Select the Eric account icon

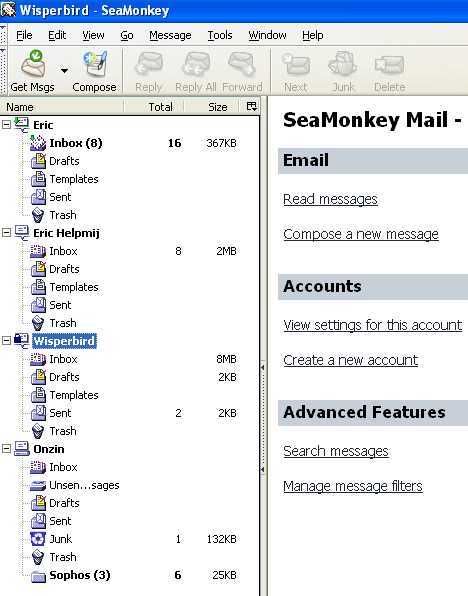pos(22,125)
